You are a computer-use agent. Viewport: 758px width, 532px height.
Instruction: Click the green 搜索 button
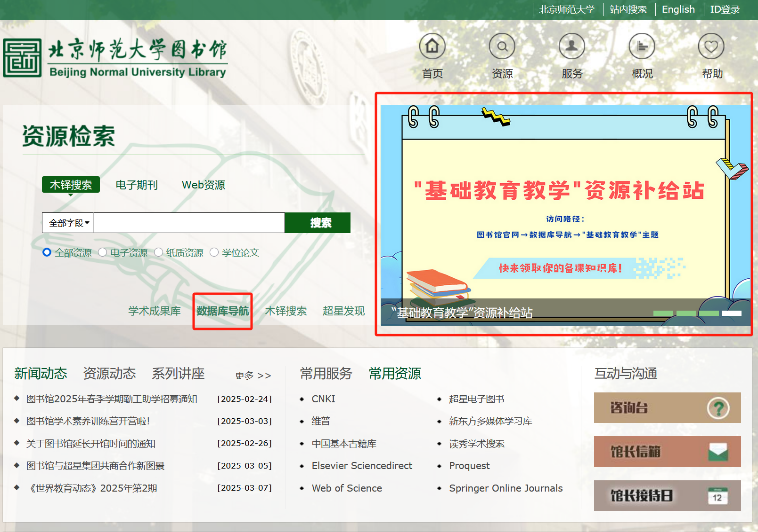[x=318, y=222]
